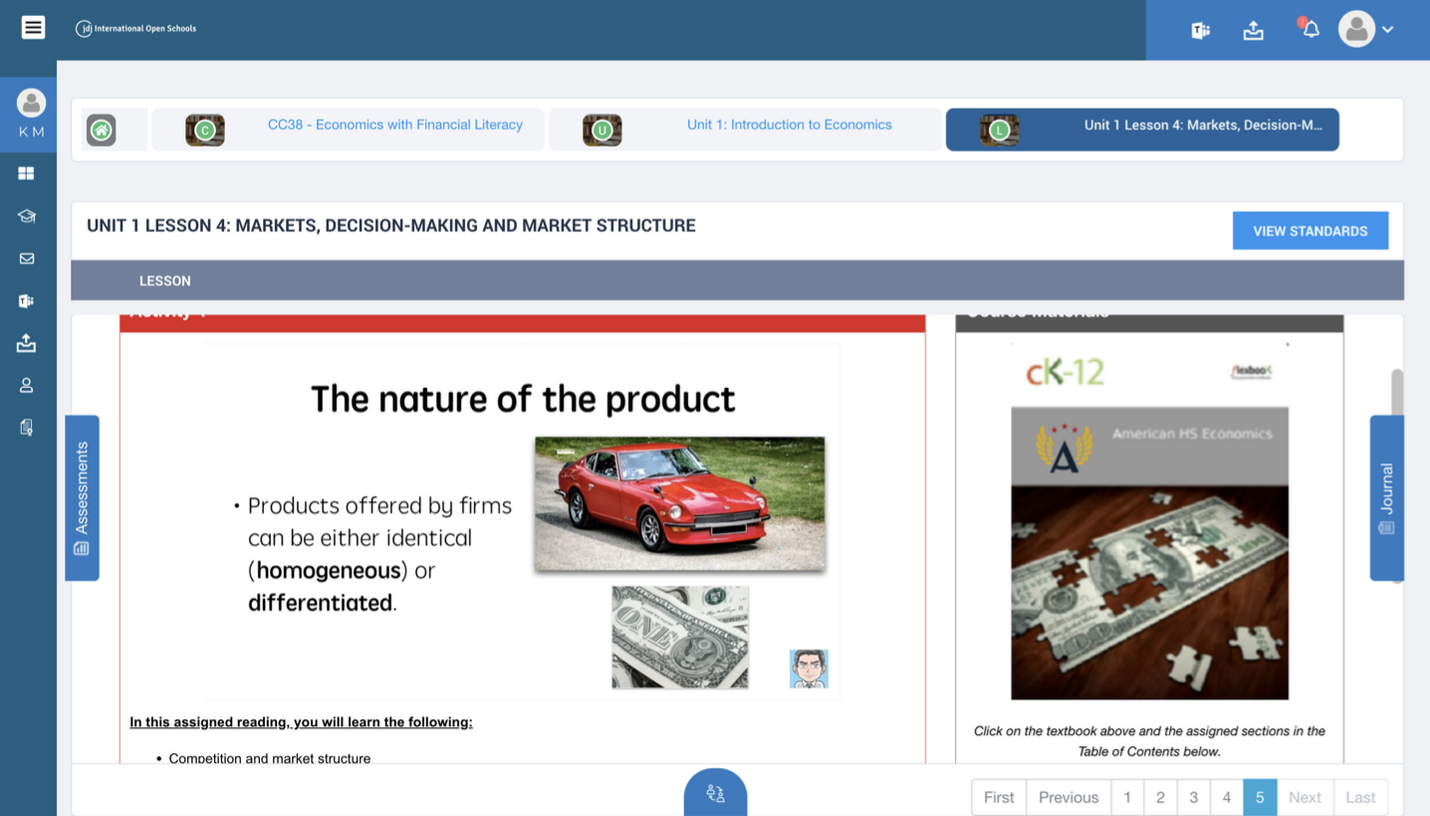Click the lesson title heading text
Viewport: 1430px width, 816px height.
(x=391, y=226)
